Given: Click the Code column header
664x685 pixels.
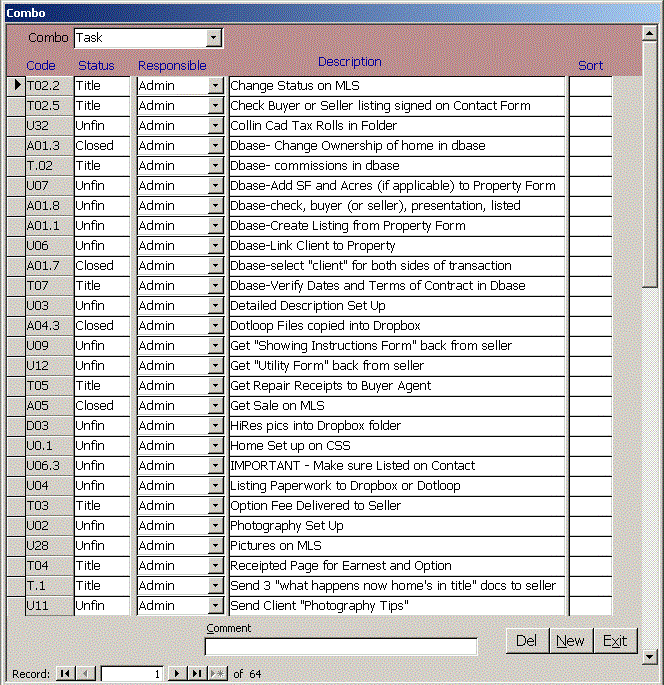Looking at the screenshot, I should (x=41, y=66).
